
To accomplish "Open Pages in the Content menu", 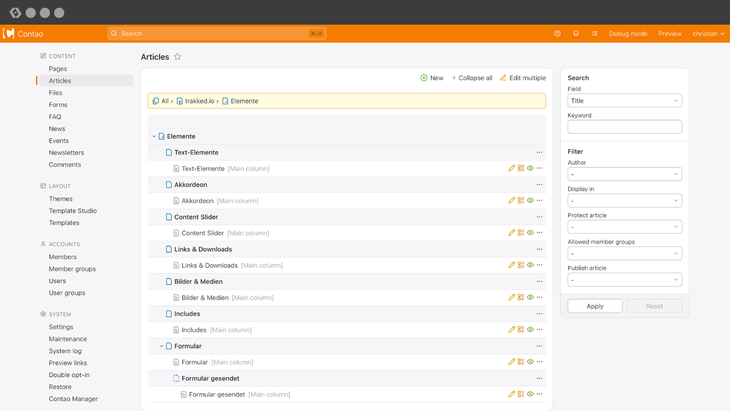I will pos(58,69).
